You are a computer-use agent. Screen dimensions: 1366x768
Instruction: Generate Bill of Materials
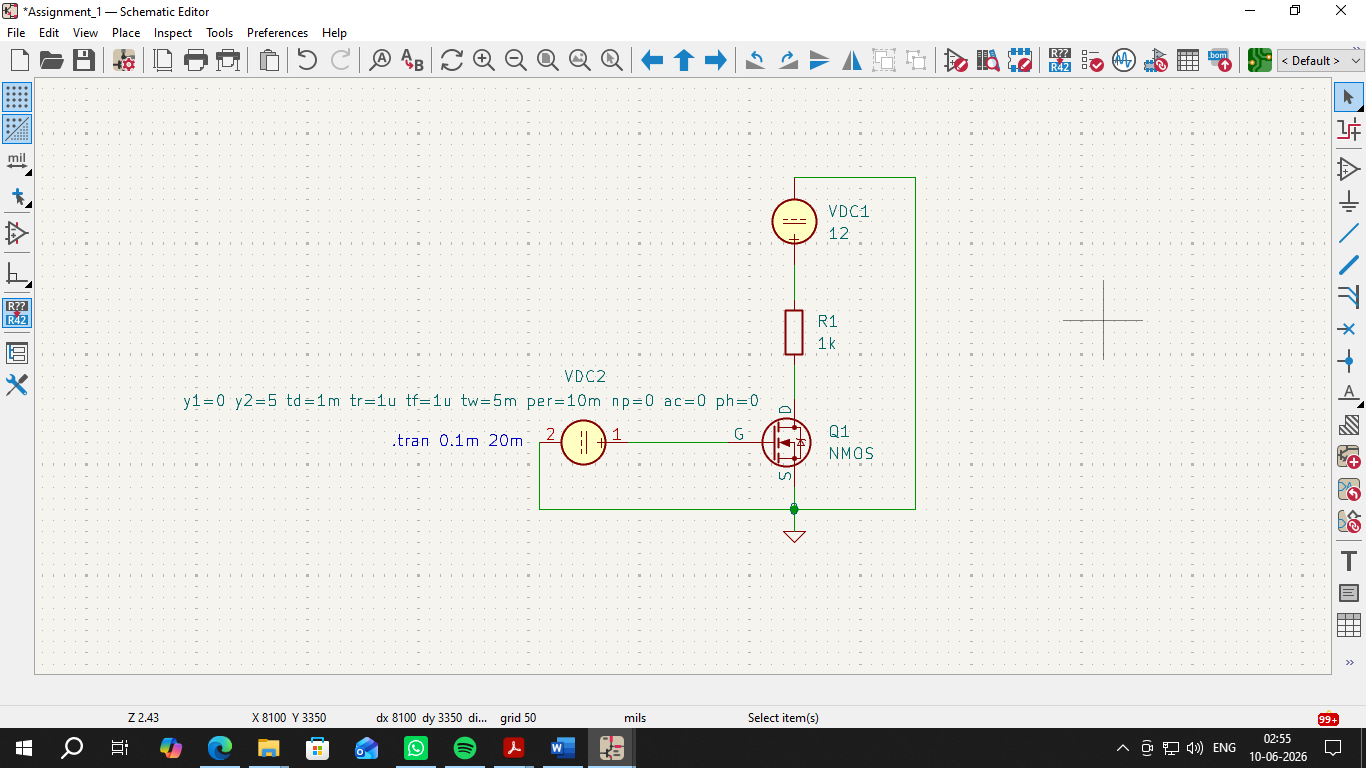[1220, 60]
